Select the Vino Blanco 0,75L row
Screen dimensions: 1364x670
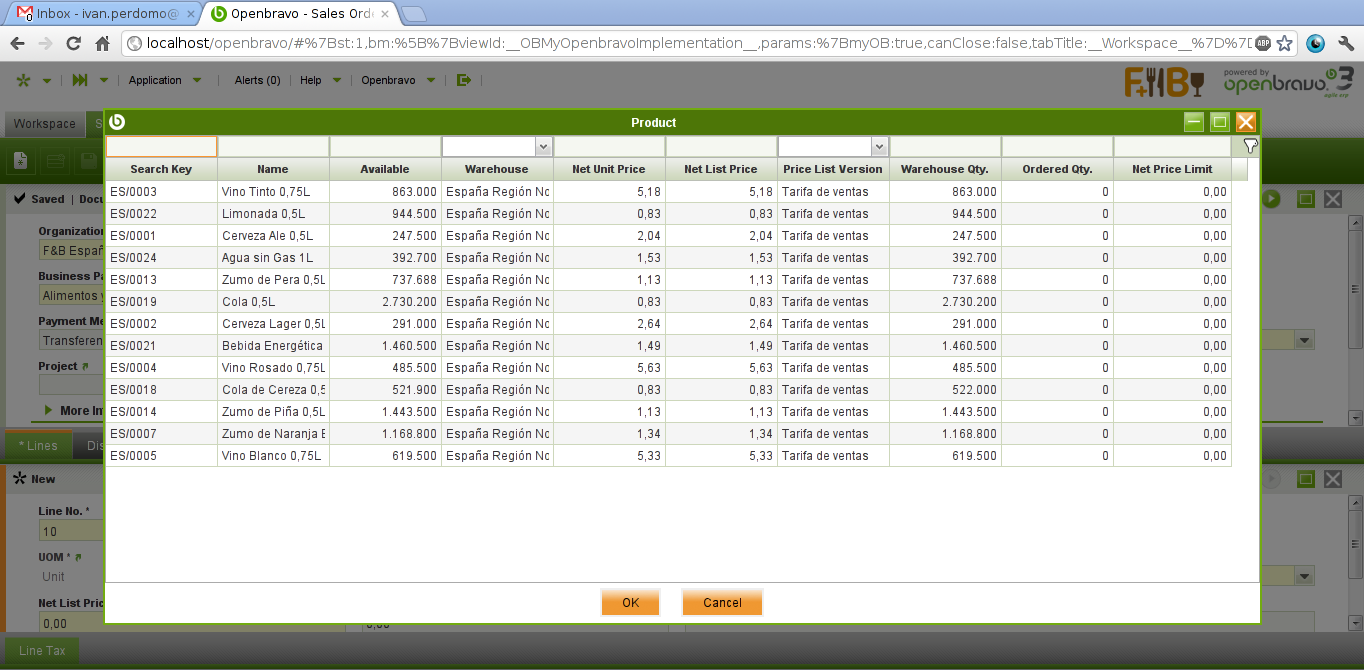(273, 456)
